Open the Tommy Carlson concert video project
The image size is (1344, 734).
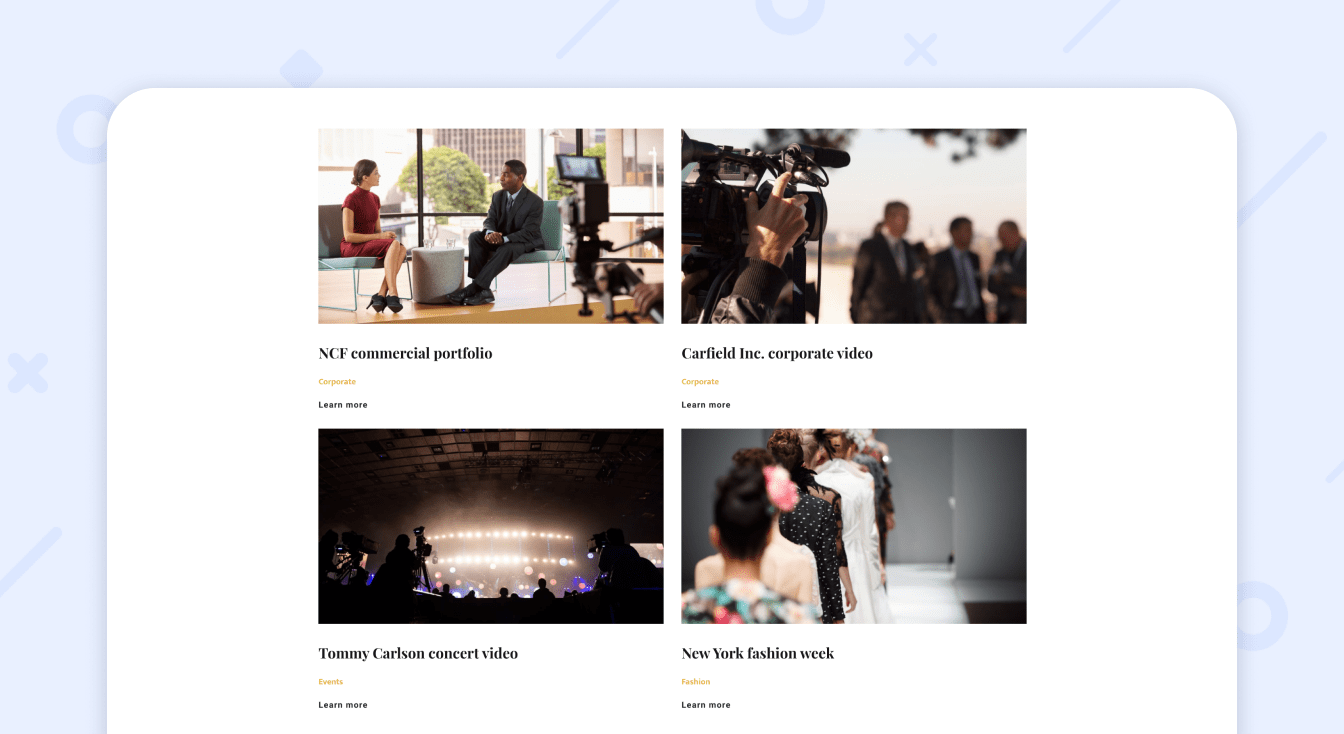click(x=418, y=653)
